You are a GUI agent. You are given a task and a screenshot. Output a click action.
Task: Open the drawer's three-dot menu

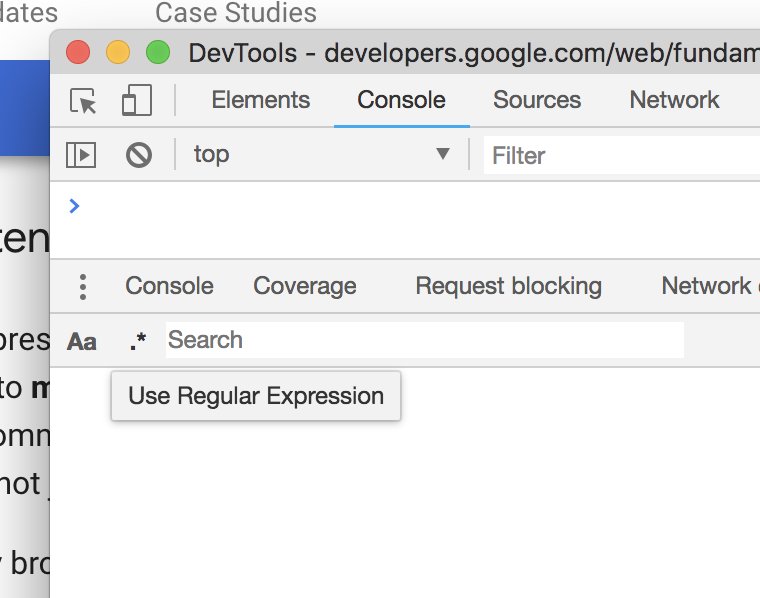click(x=83, y=287)
